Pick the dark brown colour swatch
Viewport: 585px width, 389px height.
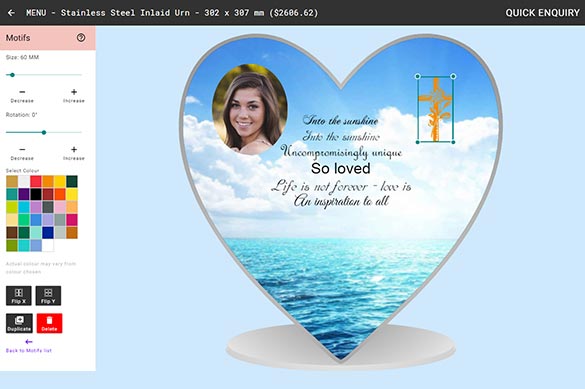tap(12, 232)
